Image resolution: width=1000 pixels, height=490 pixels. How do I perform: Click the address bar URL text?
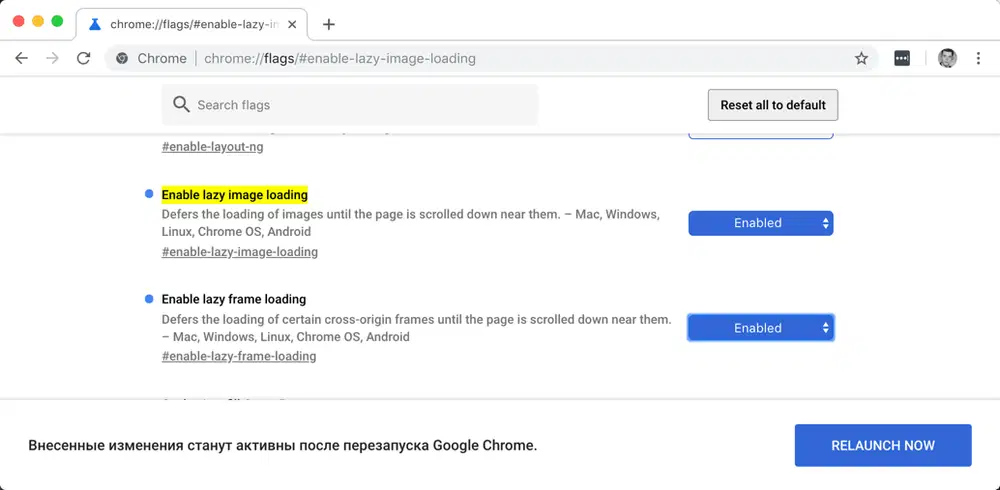click(340, 58)
